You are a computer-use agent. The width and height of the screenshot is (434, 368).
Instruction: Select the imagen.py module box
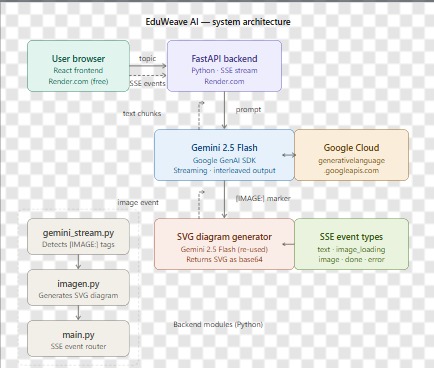coord(78,288)
